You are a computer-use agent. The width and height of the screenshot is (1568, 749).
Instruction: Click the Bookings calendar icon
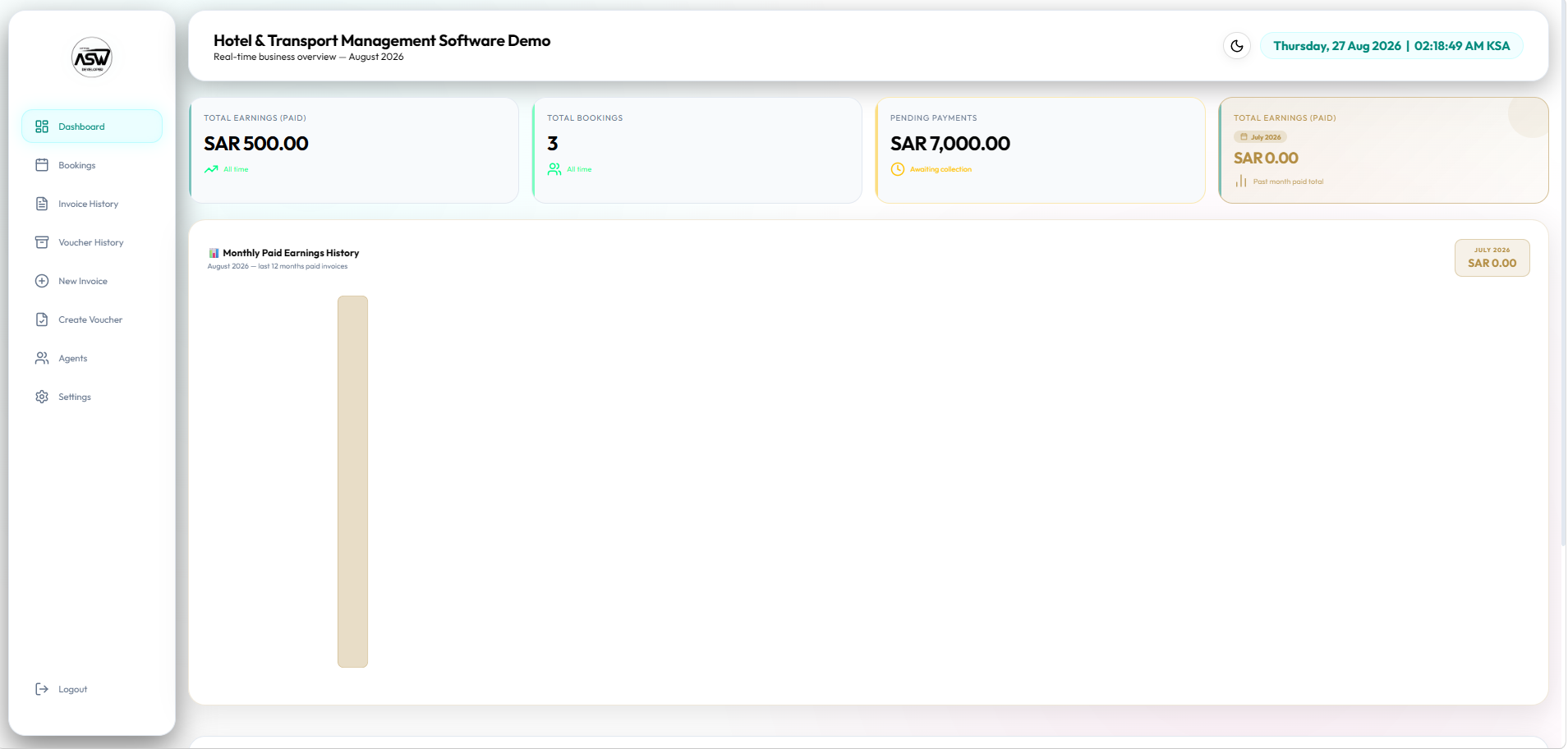(42, 165)
